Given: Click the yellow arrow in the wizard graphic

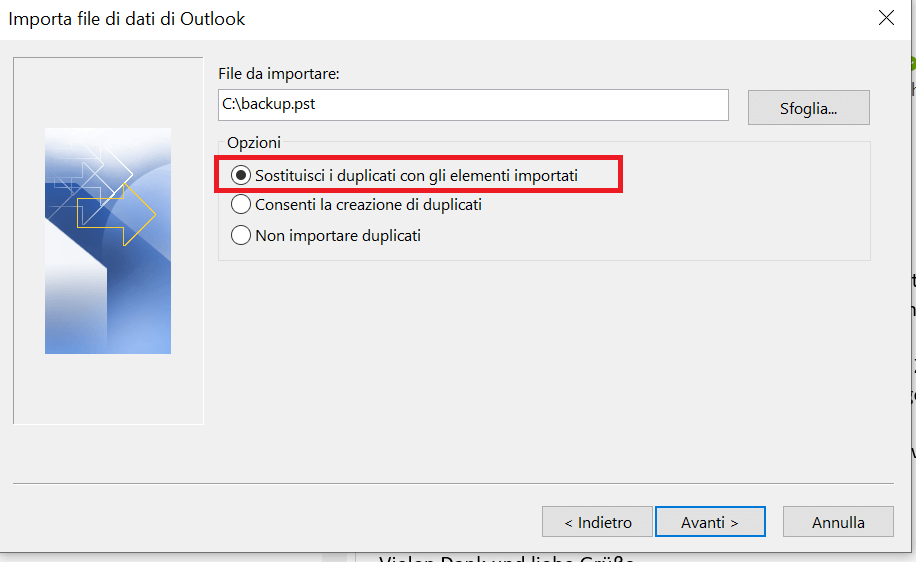Looking at the screenshot, I should 117,215.
